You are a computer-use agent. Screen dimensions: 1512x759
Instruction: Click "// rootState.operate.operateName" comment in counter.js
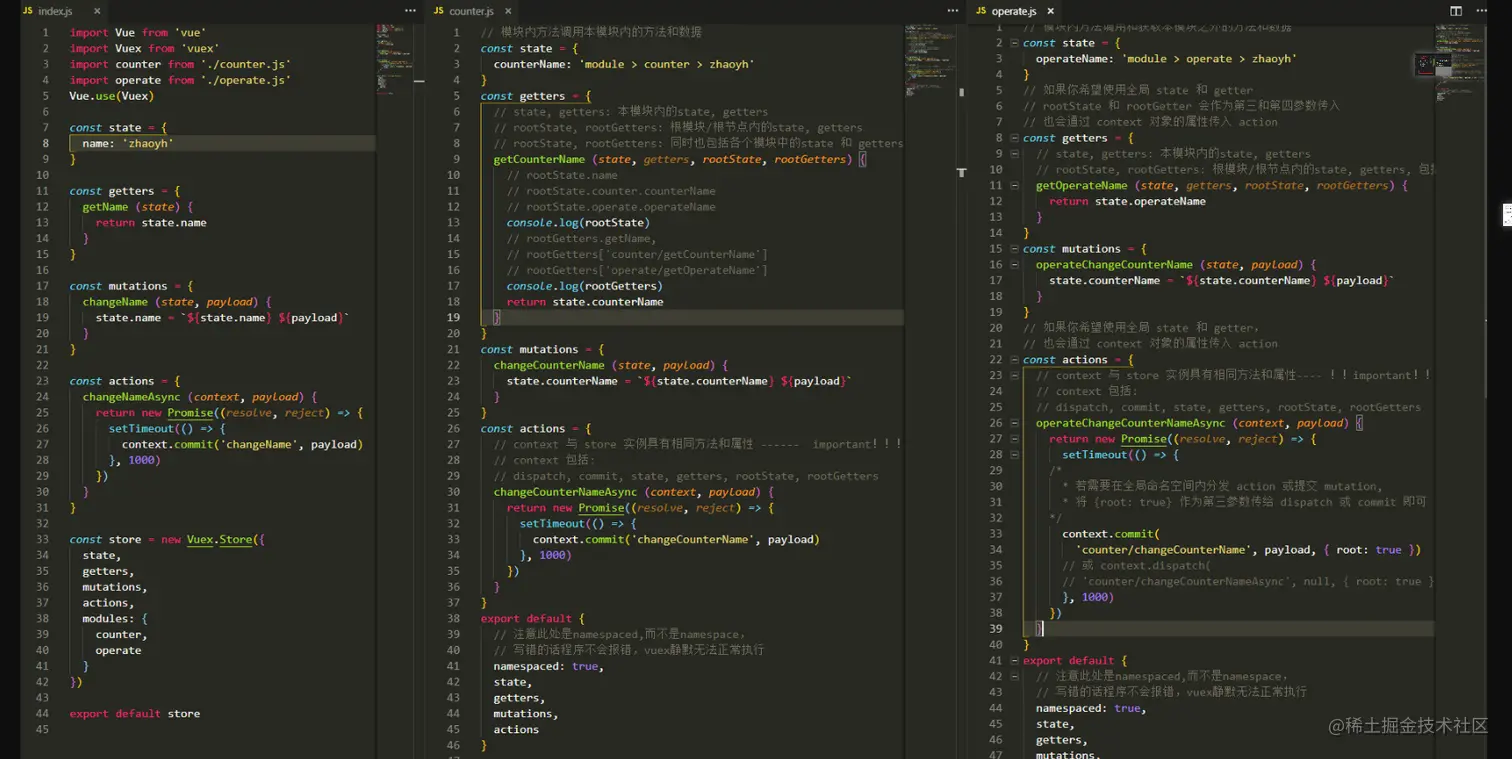pyautogui.click(x=611, y=207)
